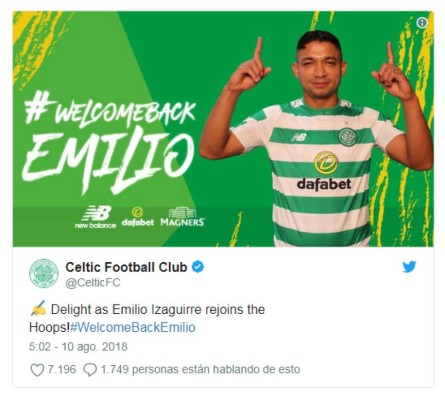Screen dimensions: 445x400
Task: Click the Magners sponsor logo
Action: point(182,217)
